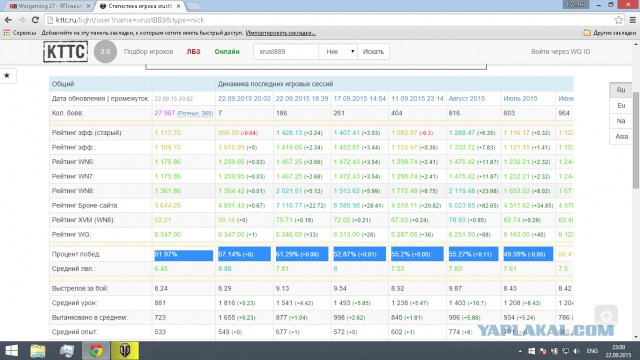640x360 pixels.
Task: Click the browser back arrow
Action: (8, 20)
